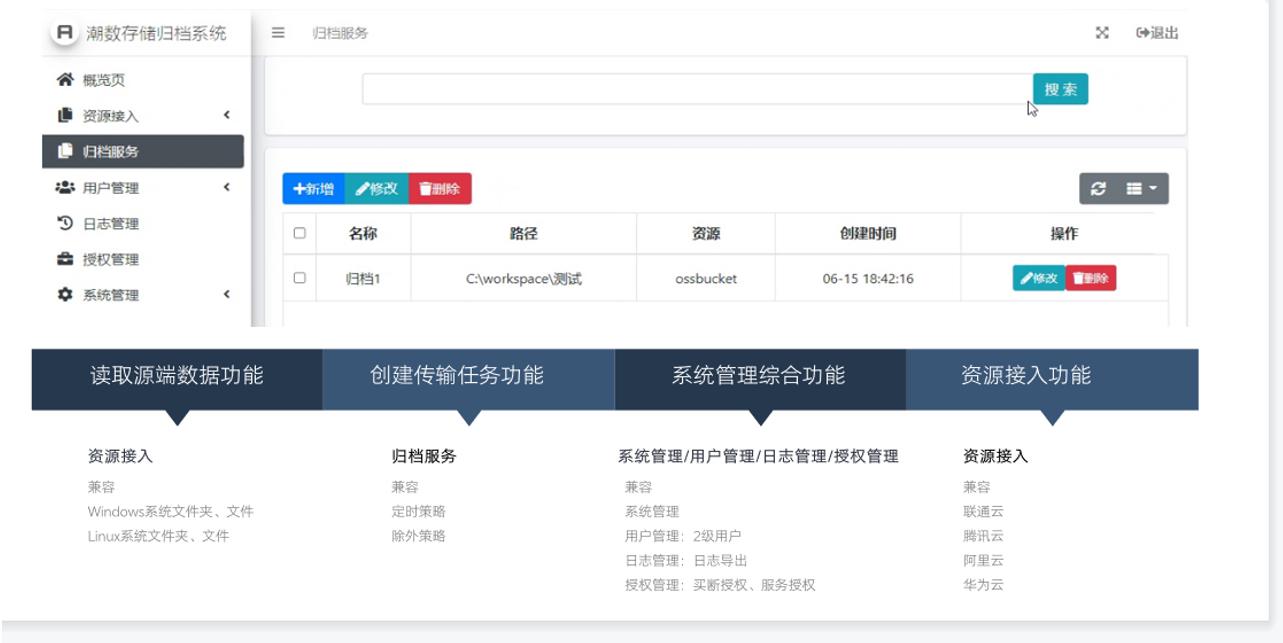Open 日志管理 from the sidebar
1283x643 pixels.
110,224
